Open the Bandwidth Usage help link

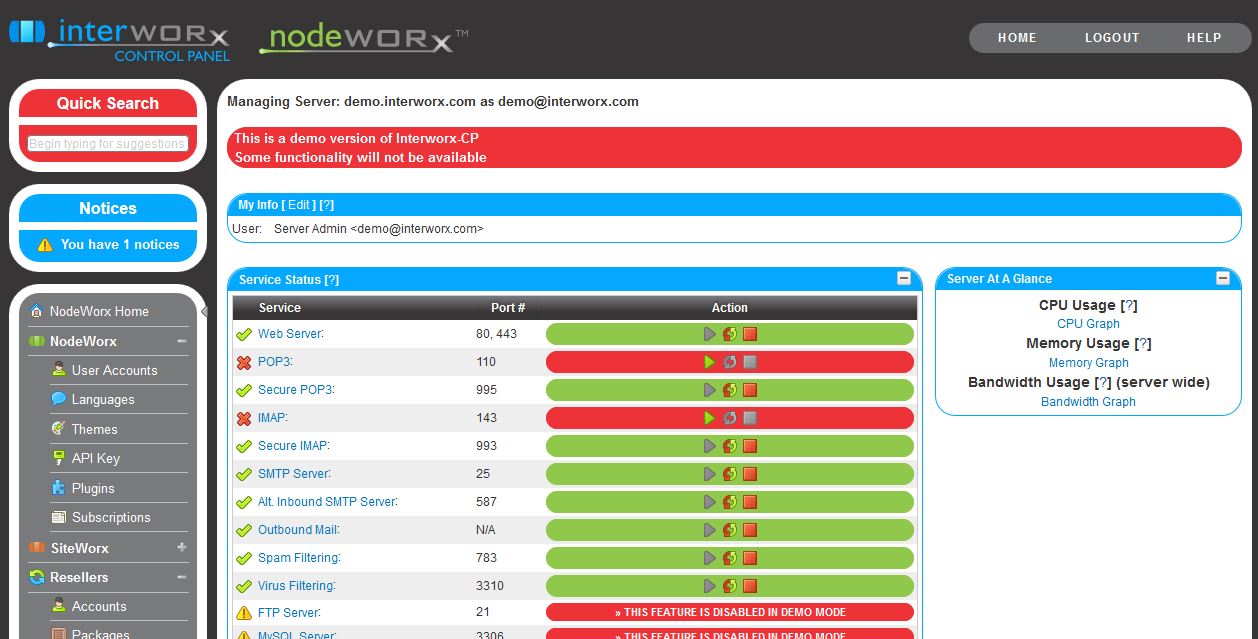(1104, 382)
